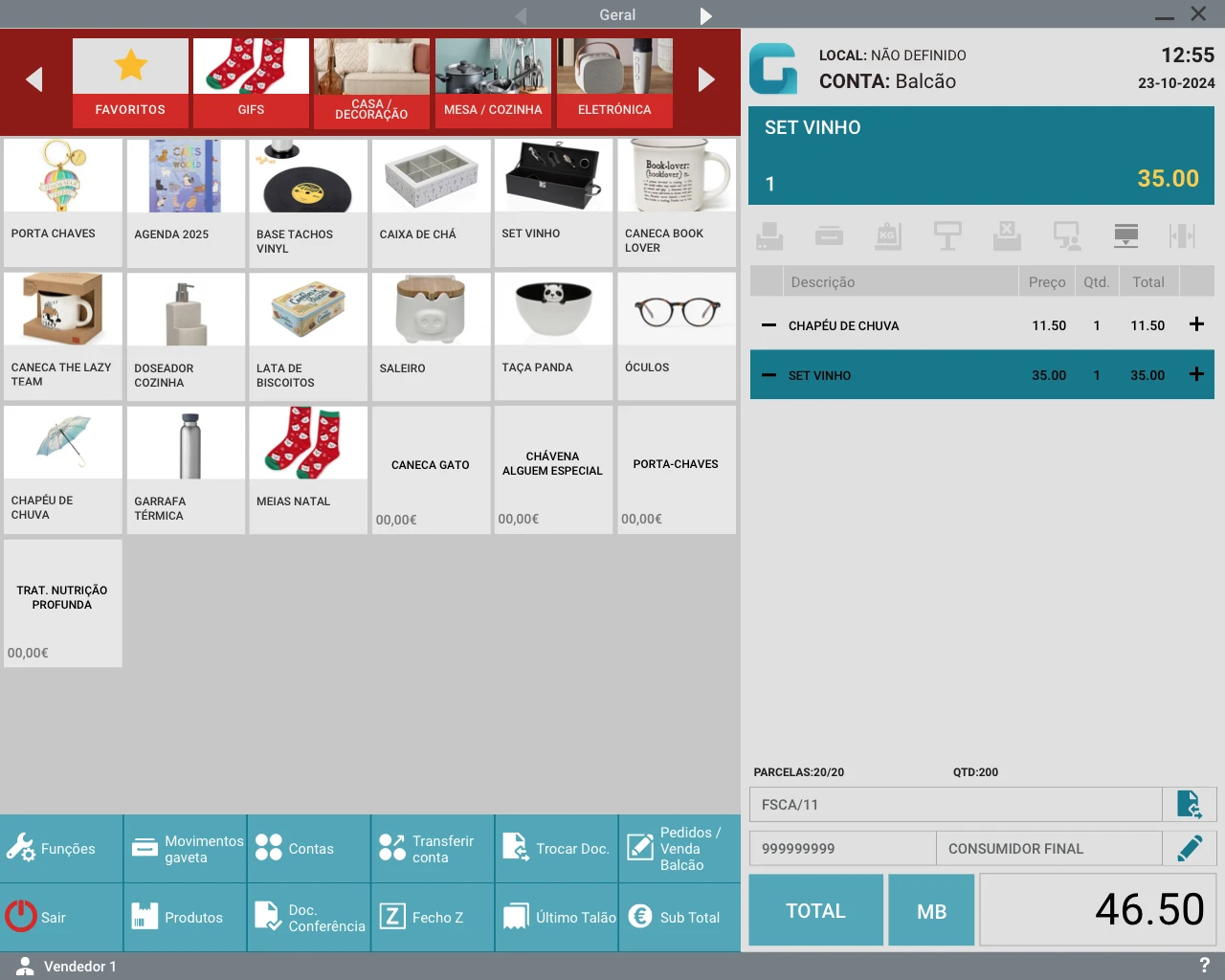The height and width of the screenshot is (980, 1225).
Task: Click the pencil edit customer icon
Action: [1190, 848]
